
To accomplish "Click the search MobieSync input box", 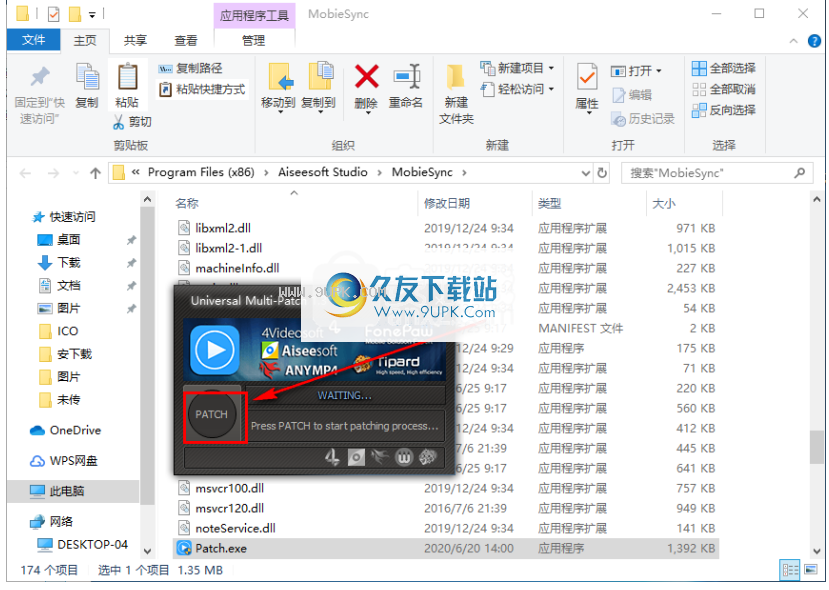I will click(716, 173).
